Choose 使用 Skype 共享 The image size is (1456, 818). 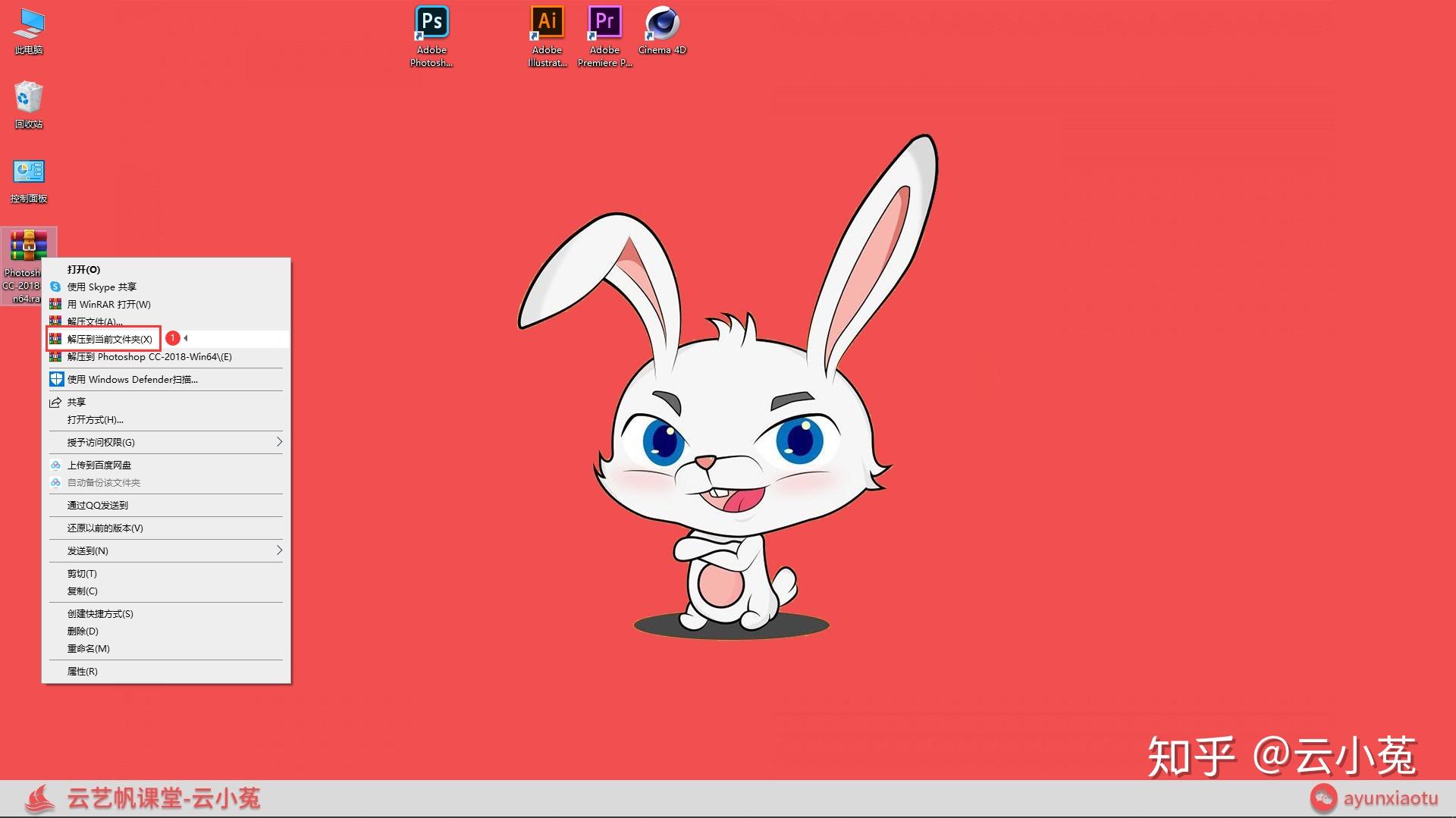[x=166, y=287]
